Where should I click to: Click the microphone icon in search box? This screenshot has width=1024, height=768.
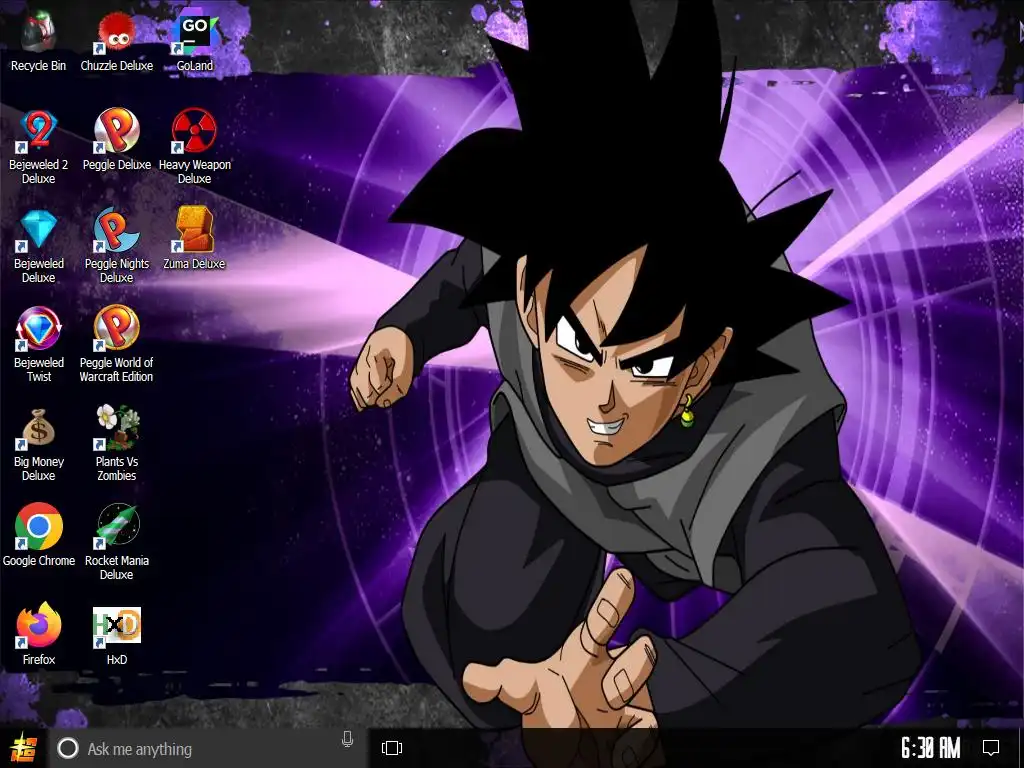[x=347, y=739]
